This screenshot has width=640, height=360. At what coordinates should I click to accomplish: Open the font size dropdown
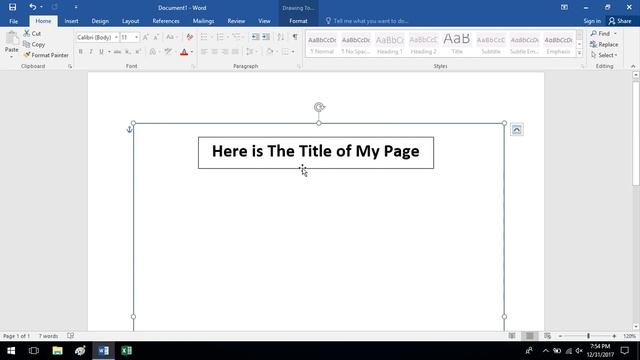pos(136,37)
